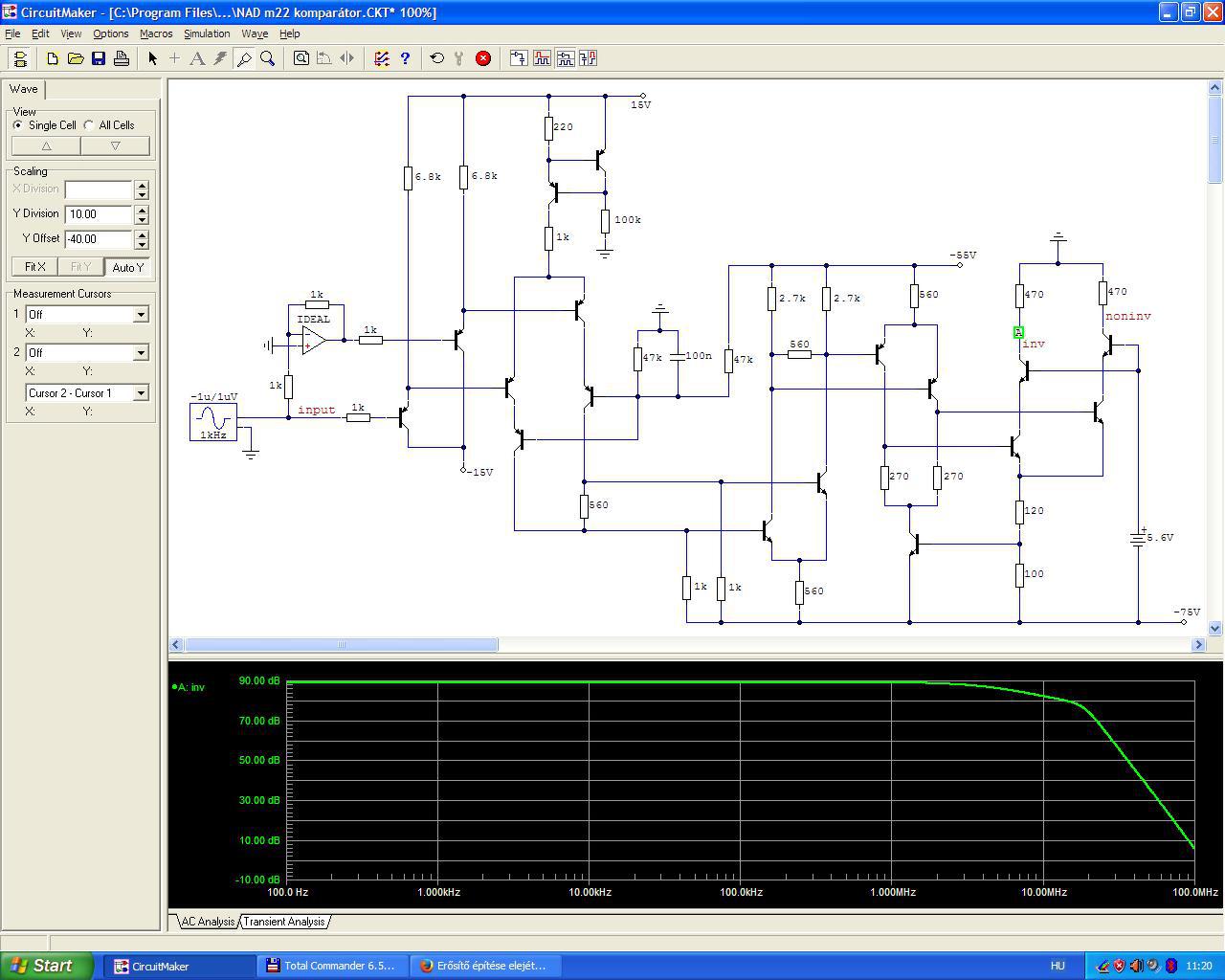The width and height of the screenshot is (1225, 980).
Task: Select the All Cells view option
Action: 90,125
